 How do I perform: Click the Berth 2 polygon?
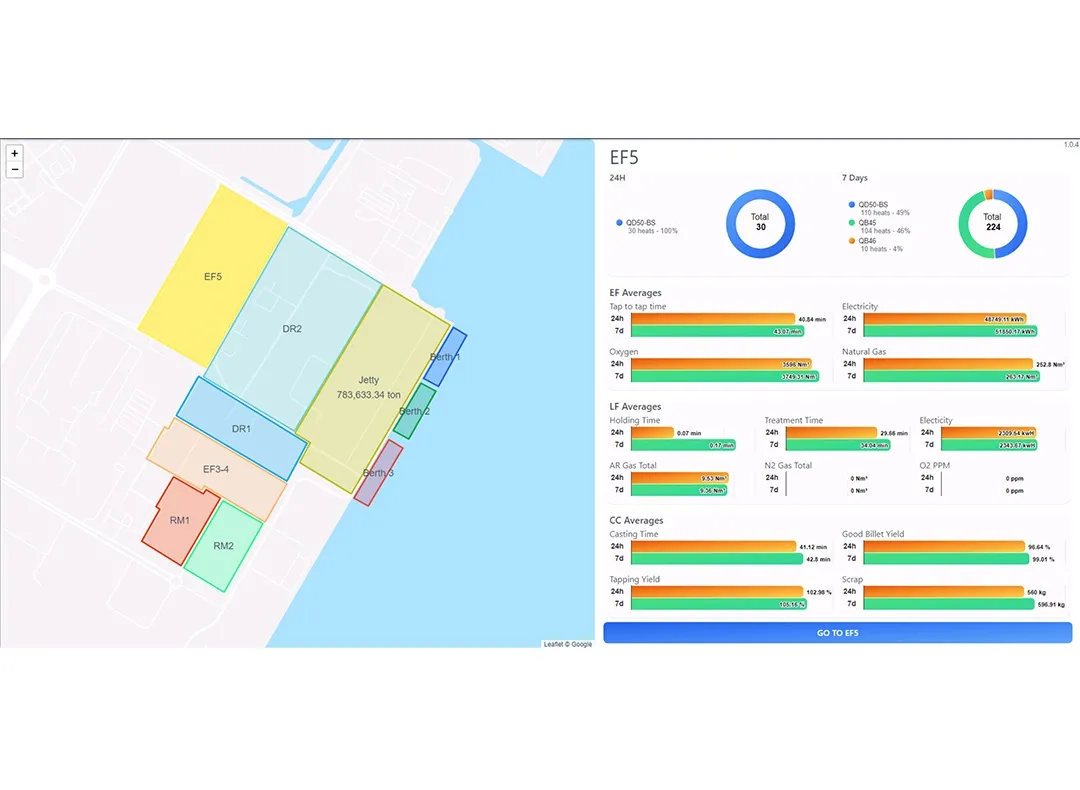[414, 411]
